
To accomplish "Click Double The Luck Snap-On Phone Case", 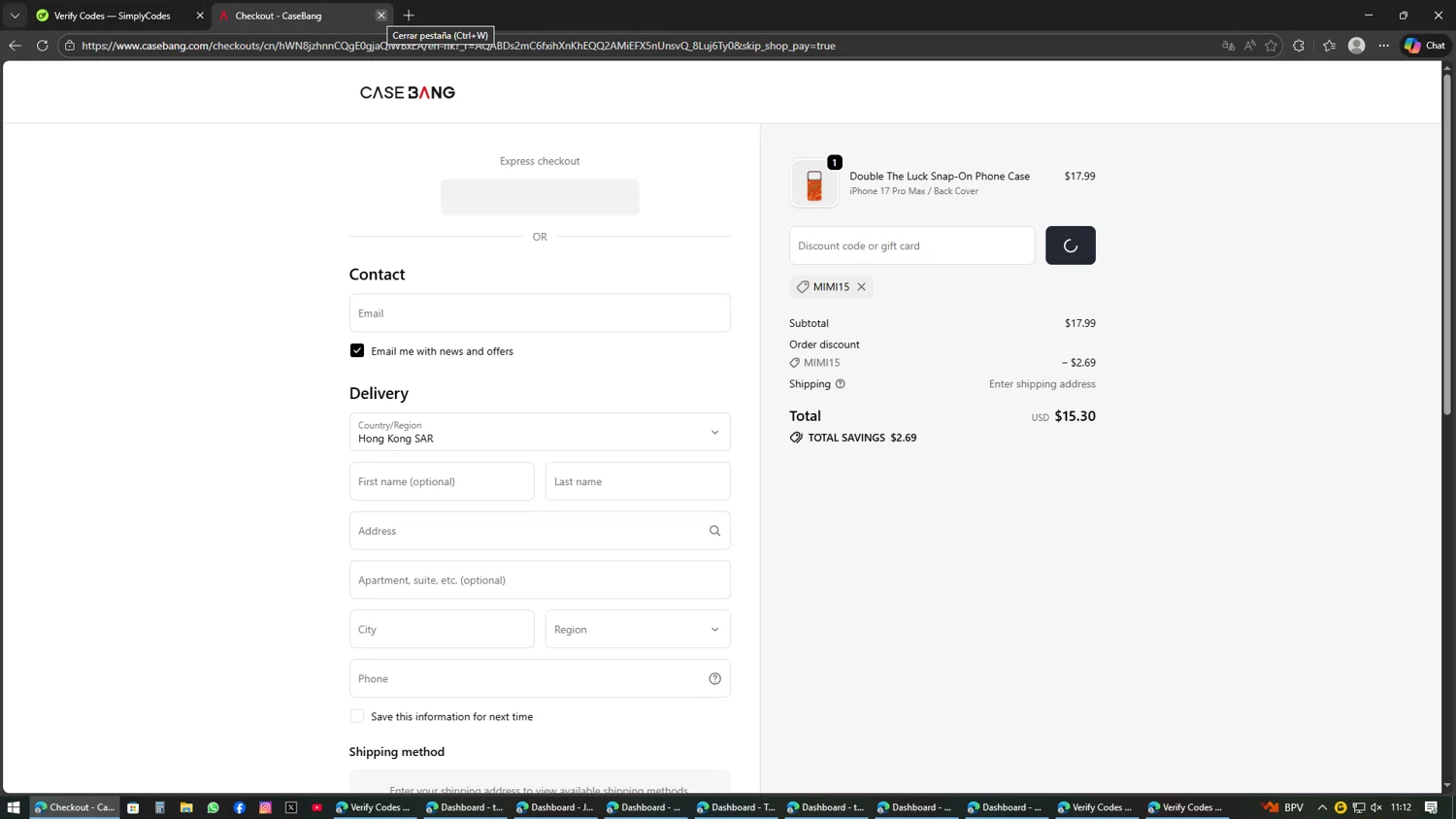I will [x=940, y=176].
